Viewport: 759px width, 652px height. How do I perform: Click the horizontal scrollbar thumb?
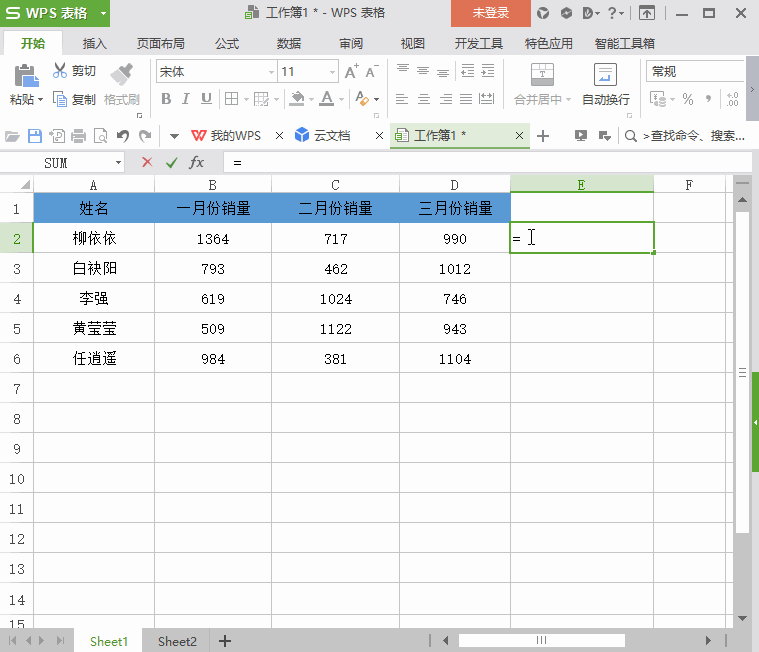[x=542, y=640]
